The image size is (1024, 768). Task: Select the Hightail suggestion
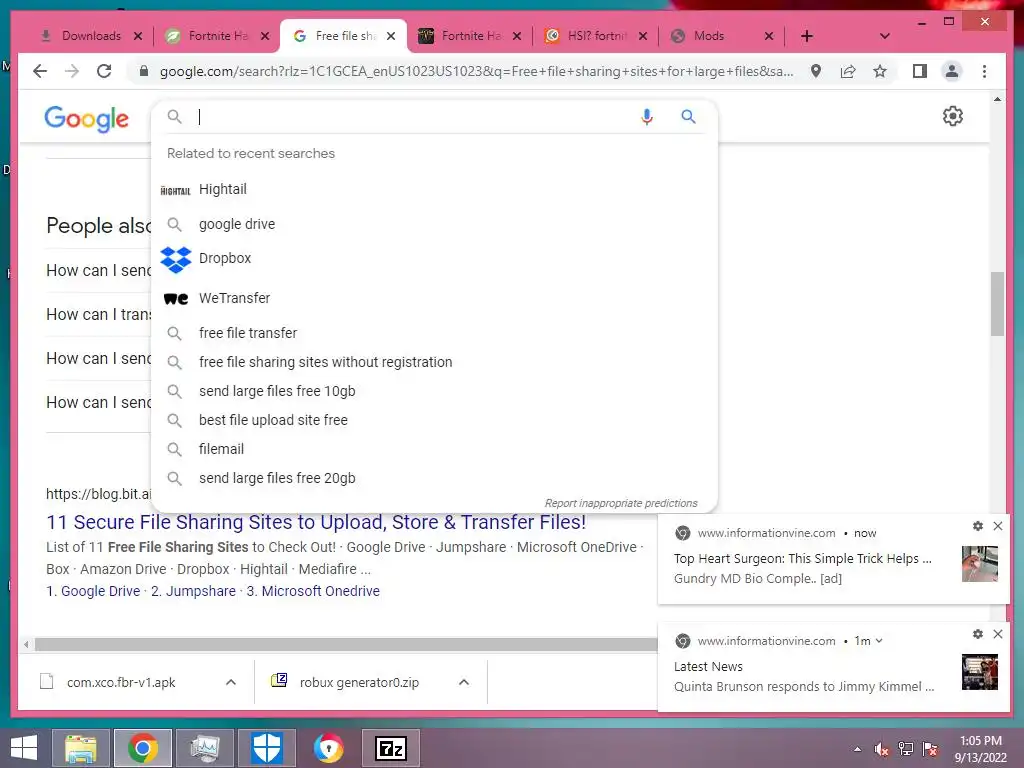tap(434, 189)
